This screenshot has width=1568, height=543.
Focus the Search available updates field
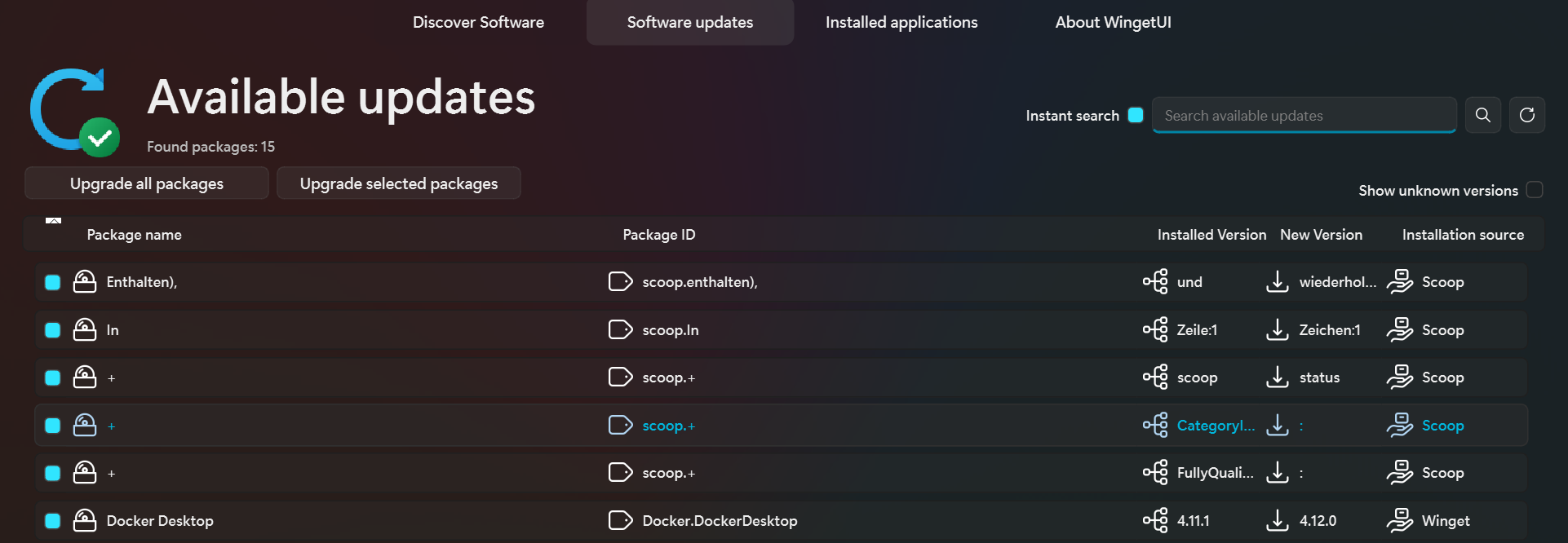point(1304,115)
